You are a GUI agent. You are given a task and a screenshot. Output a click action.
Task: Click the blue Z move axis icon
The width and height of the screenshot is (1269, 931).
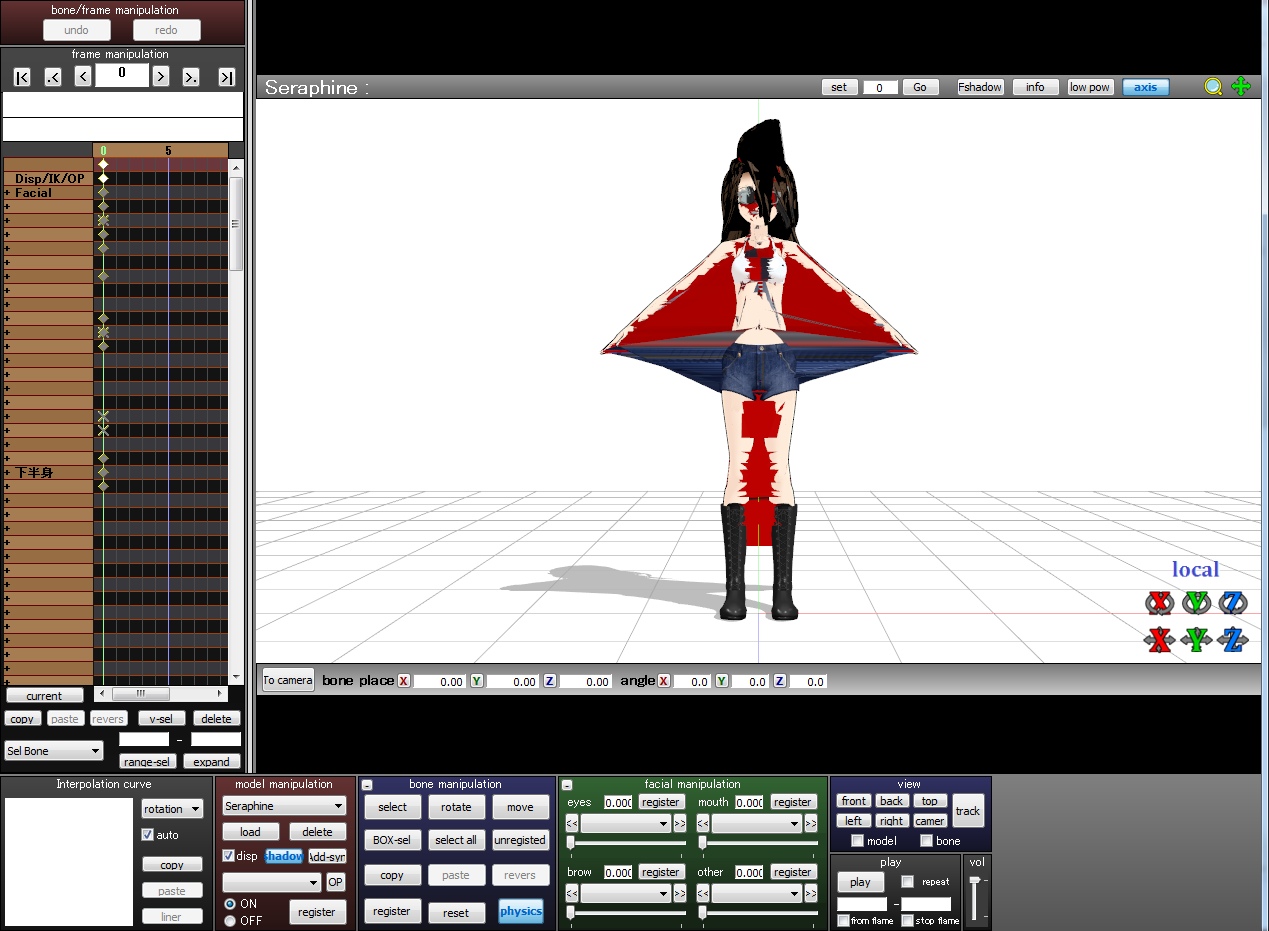[1233, 639]
